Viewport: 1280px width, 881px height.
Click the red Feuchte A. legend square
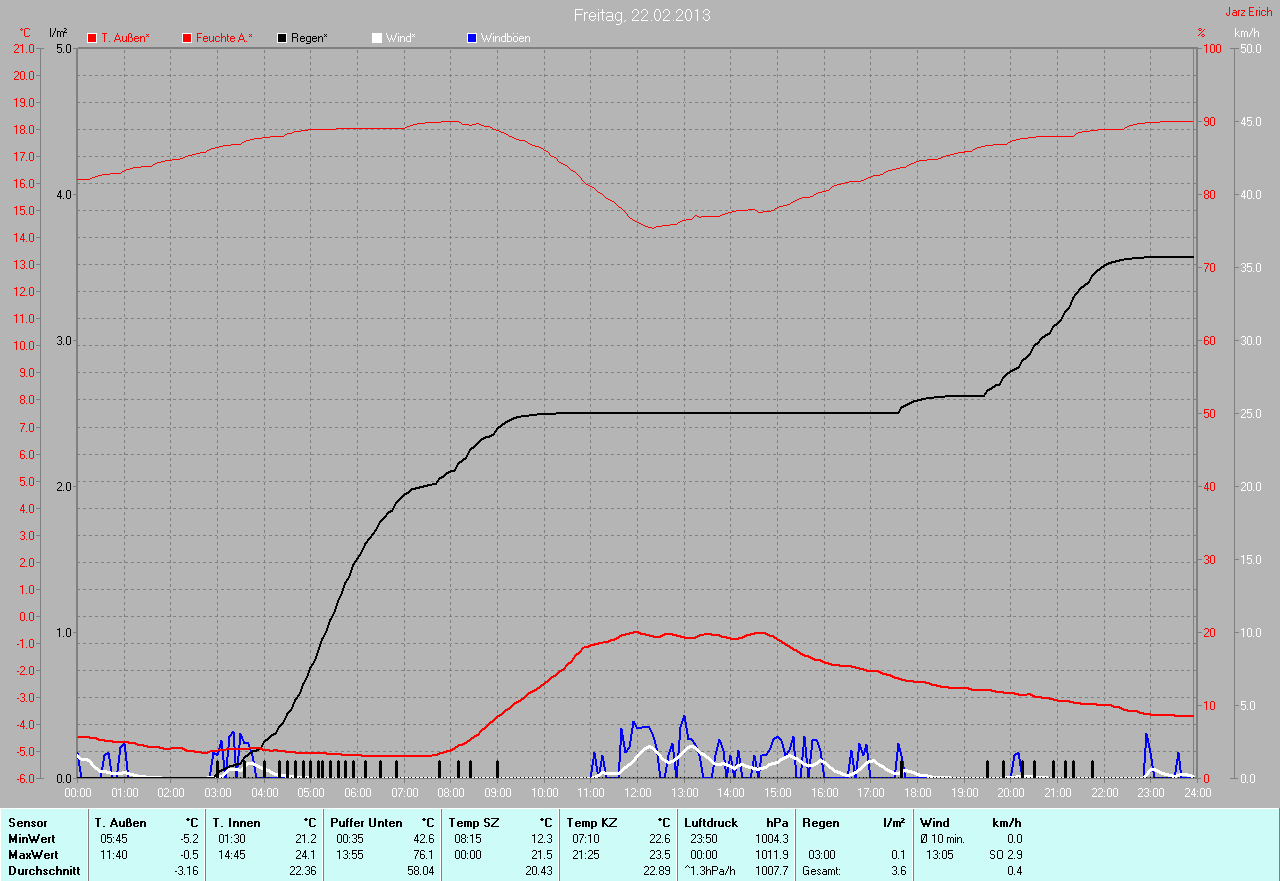187,38
